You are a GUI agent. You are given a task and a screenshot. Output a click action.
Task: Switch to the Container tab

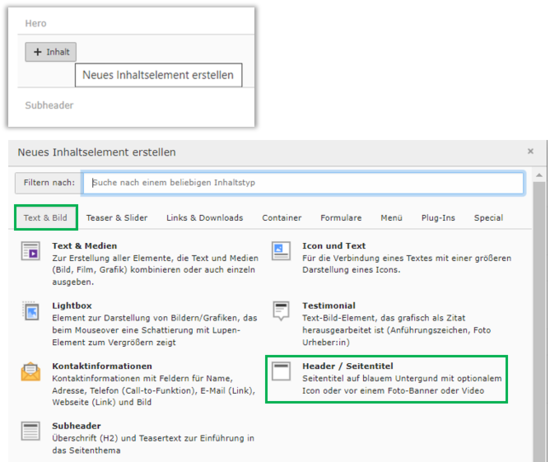pyautogui.click(x=282, y=218)
